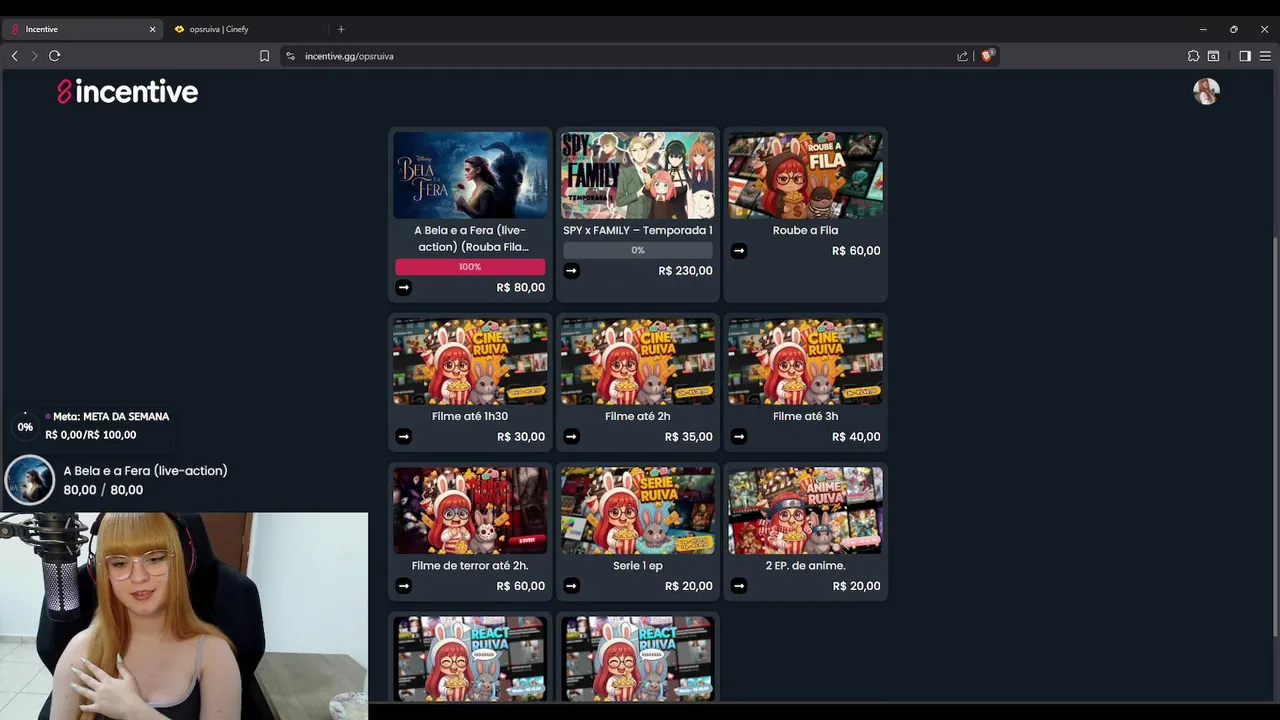The image size is (1280, 720).
Task: Open the SPY x FAMILY Temporada 1 thumbnail
Action: tap(638, 175)
